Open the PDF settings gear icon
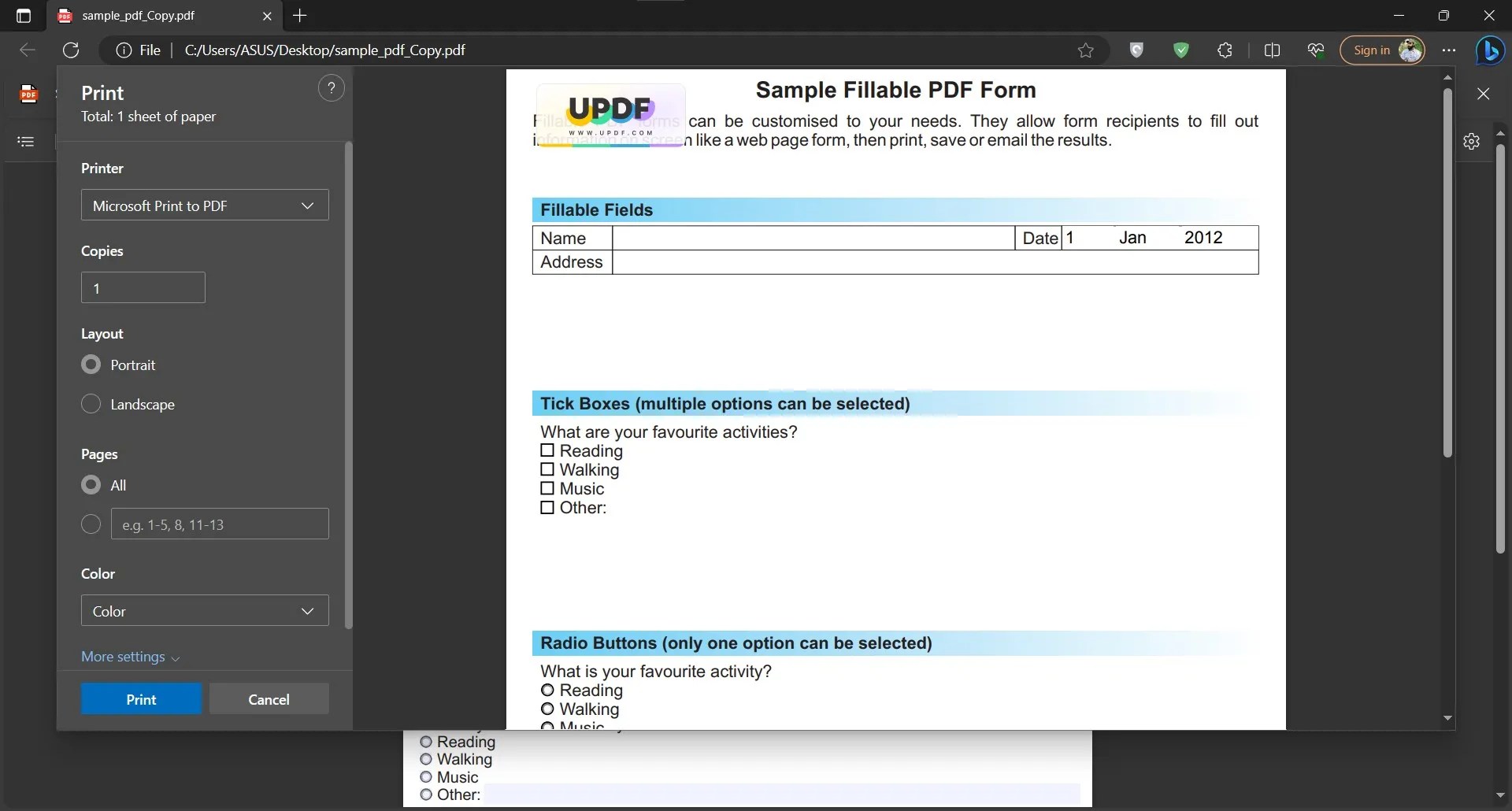Viewport: 1512px width, 811px height. [x=1472, y=142]
